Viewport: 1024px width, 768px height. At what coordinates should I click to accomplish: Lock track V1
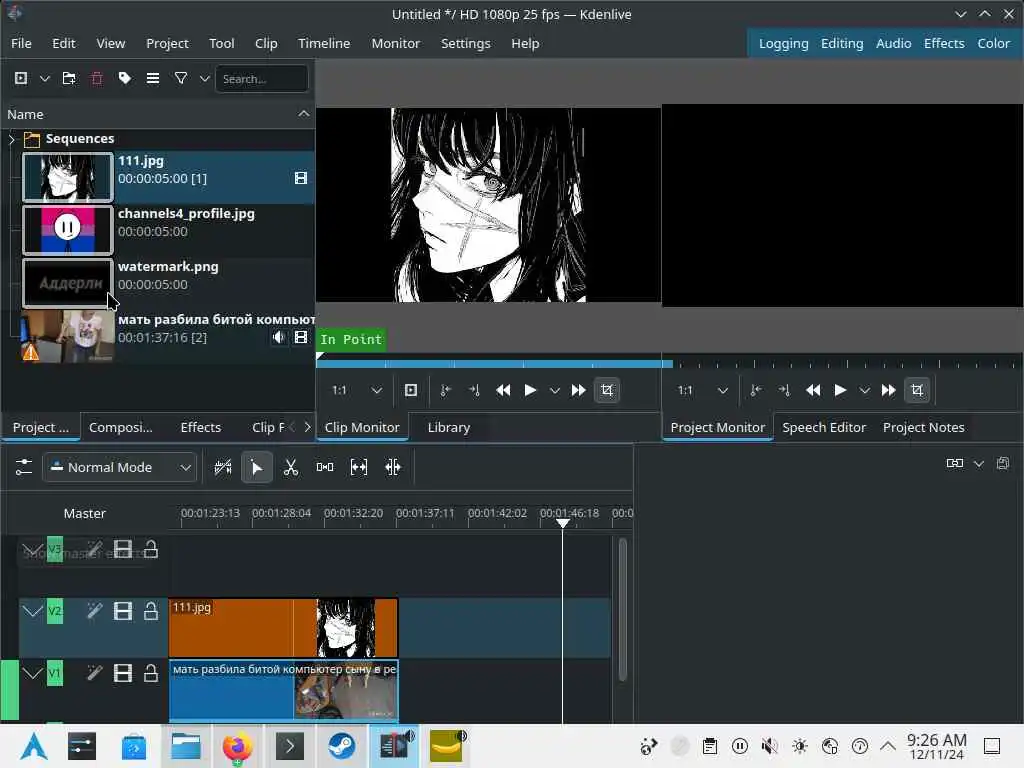151,673
